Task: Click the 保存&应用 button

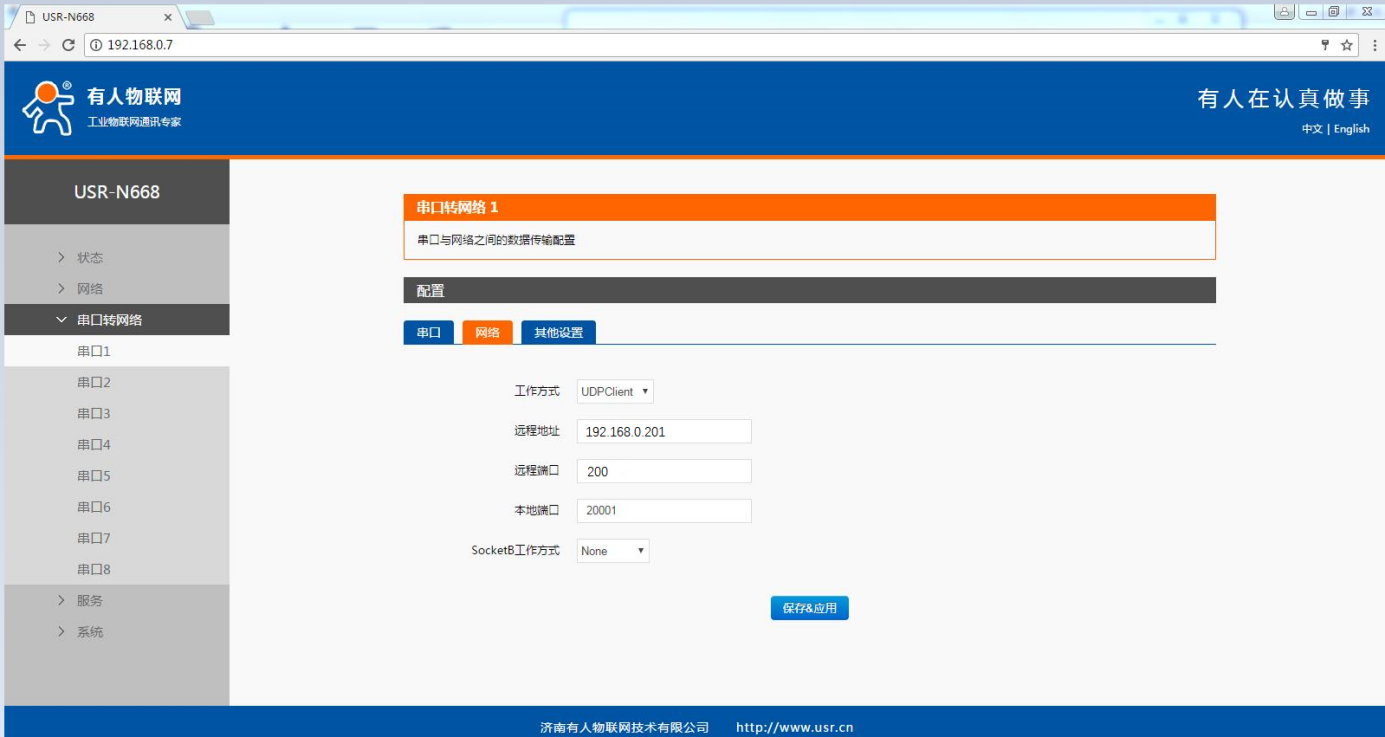Action: click(x=809, y=608)
